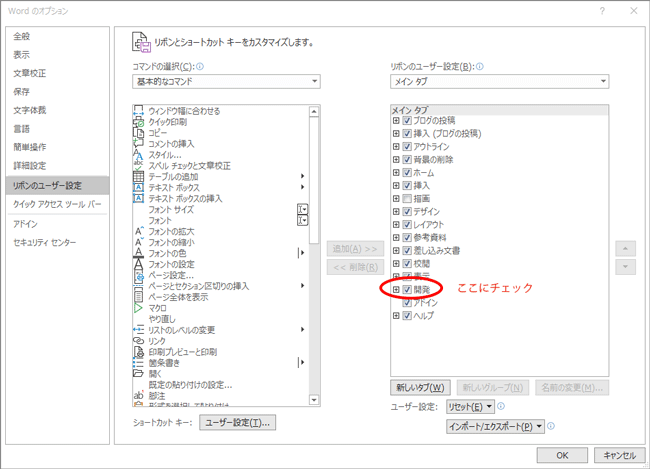This screenshot has height=469, width=650.
Task: Click the キャンセル button
Action: click(x=619, y=455)
